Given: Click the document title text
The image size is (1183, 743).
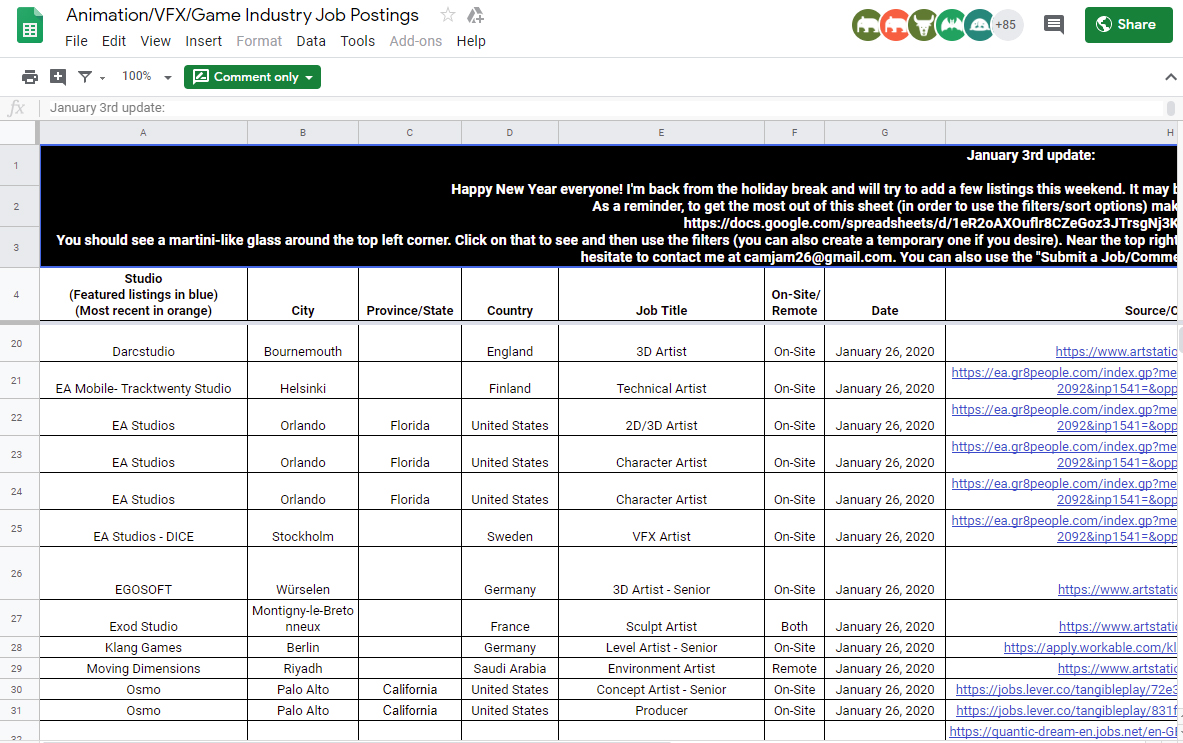Looking at the screenshot, I should tap(242, 15).
